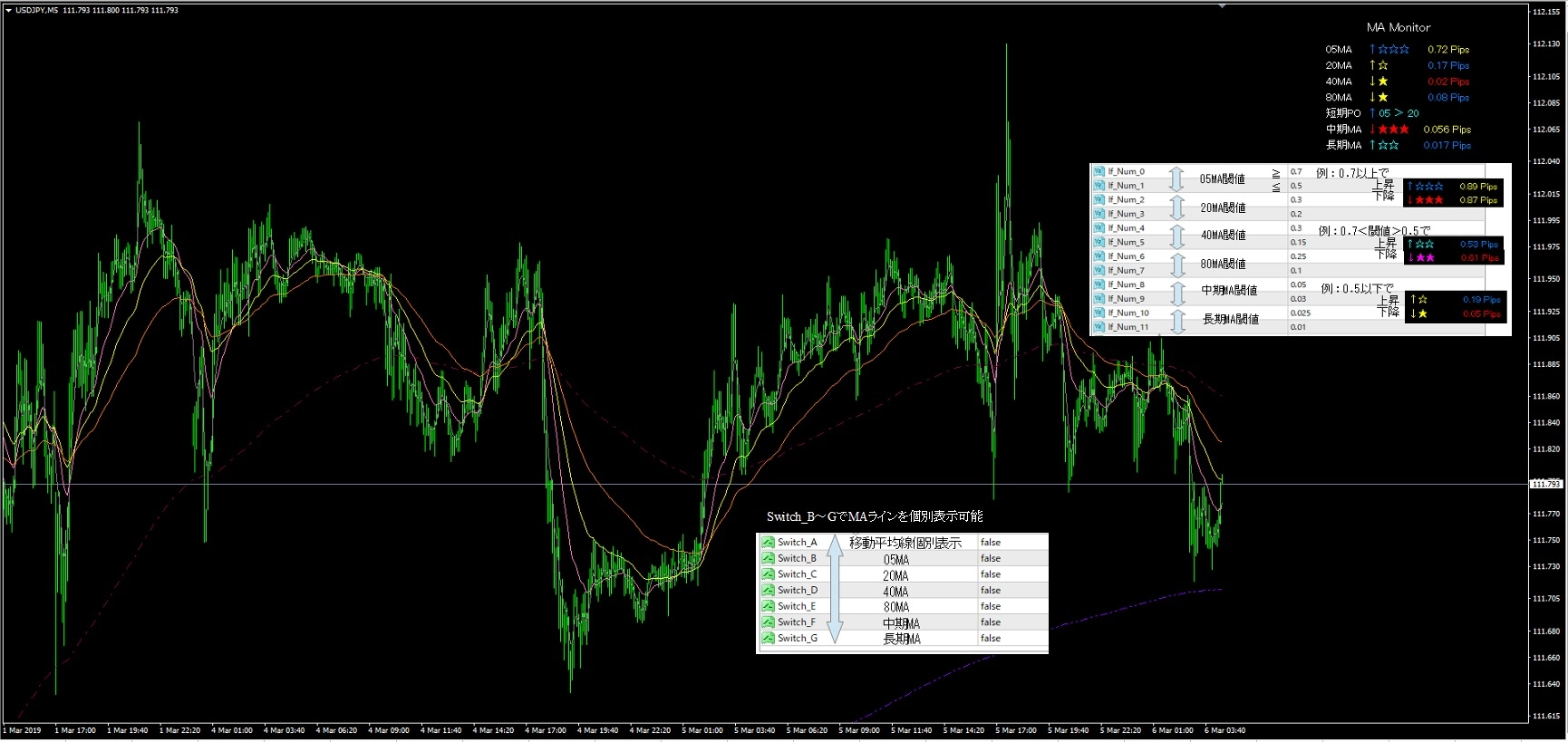Toggle the false value in the Switch_B row

point(991,558)
